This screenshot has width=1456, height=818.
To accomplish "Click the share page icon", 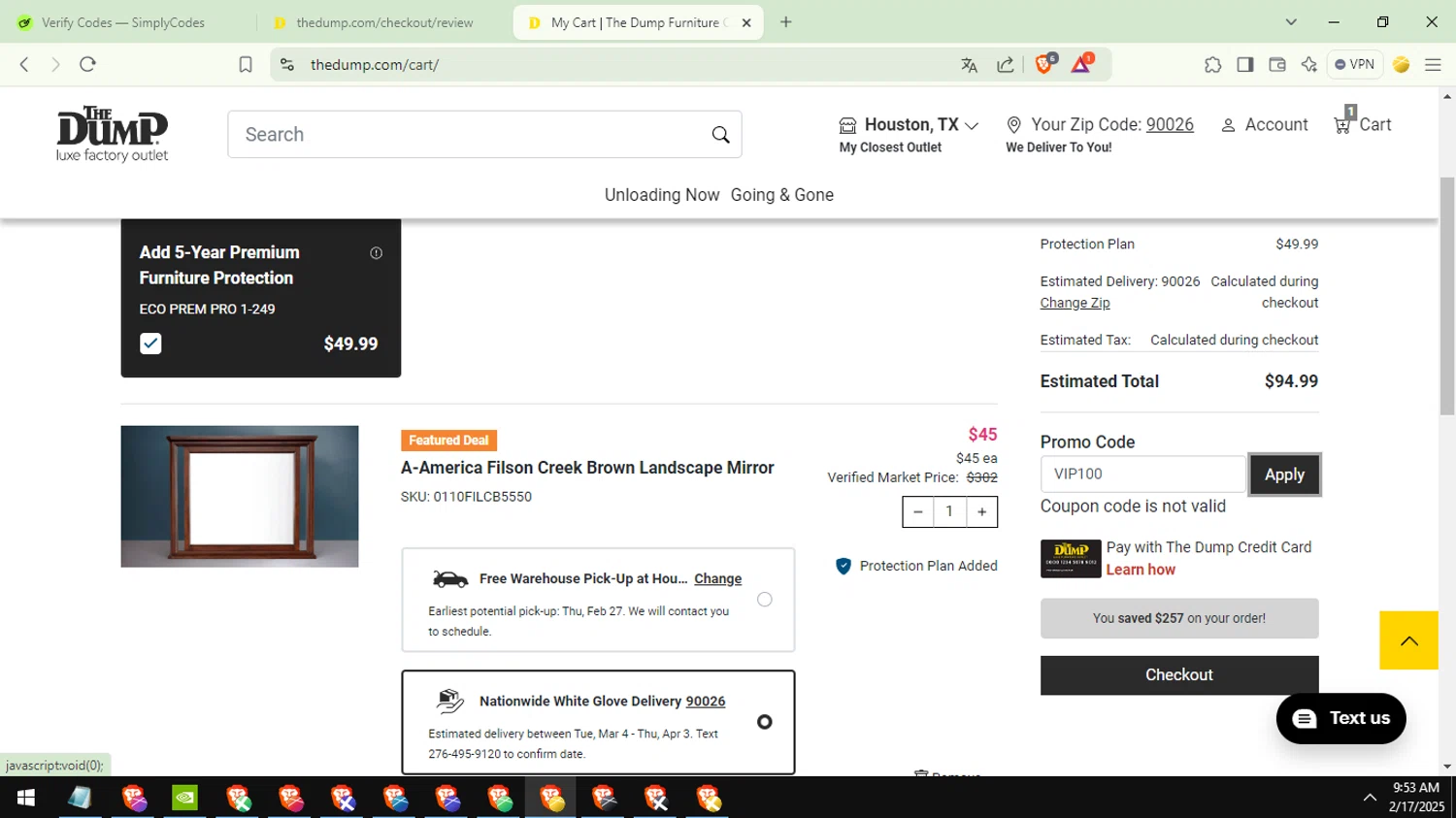I will pyautogui.click(x=1006, y=65).
